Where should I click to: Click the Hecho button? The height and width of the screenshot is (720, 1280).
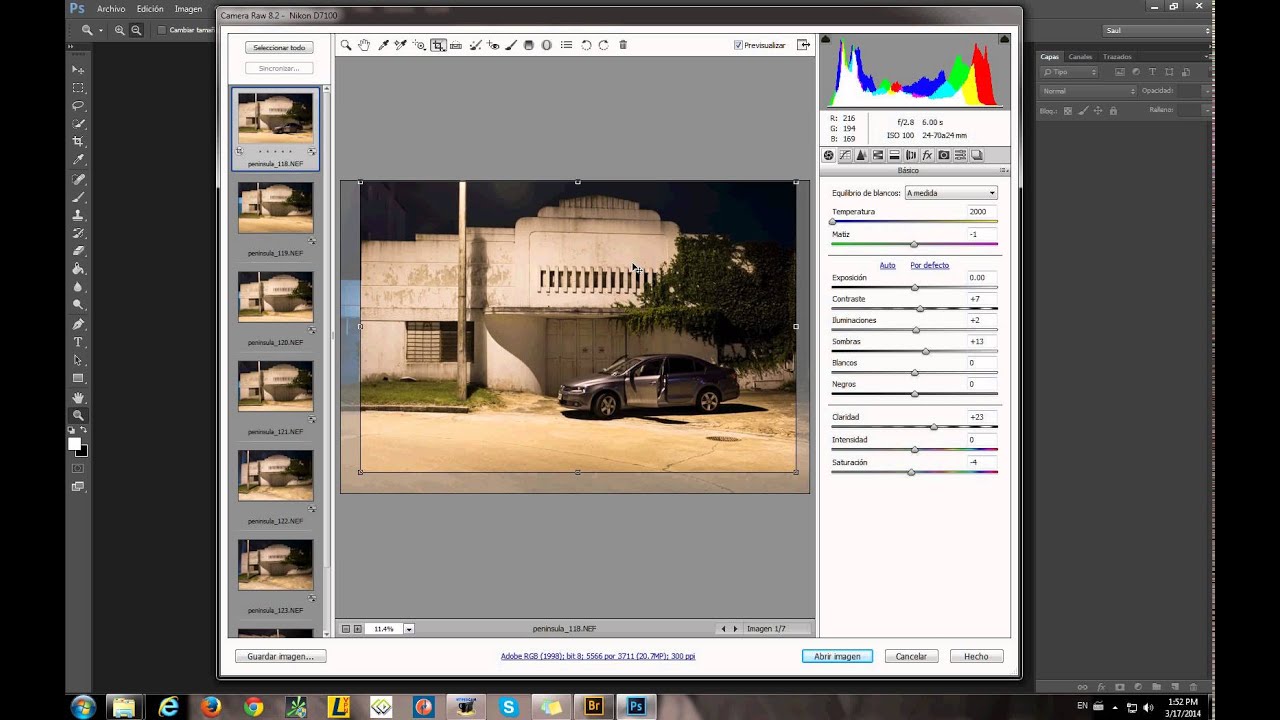(976, 657)
